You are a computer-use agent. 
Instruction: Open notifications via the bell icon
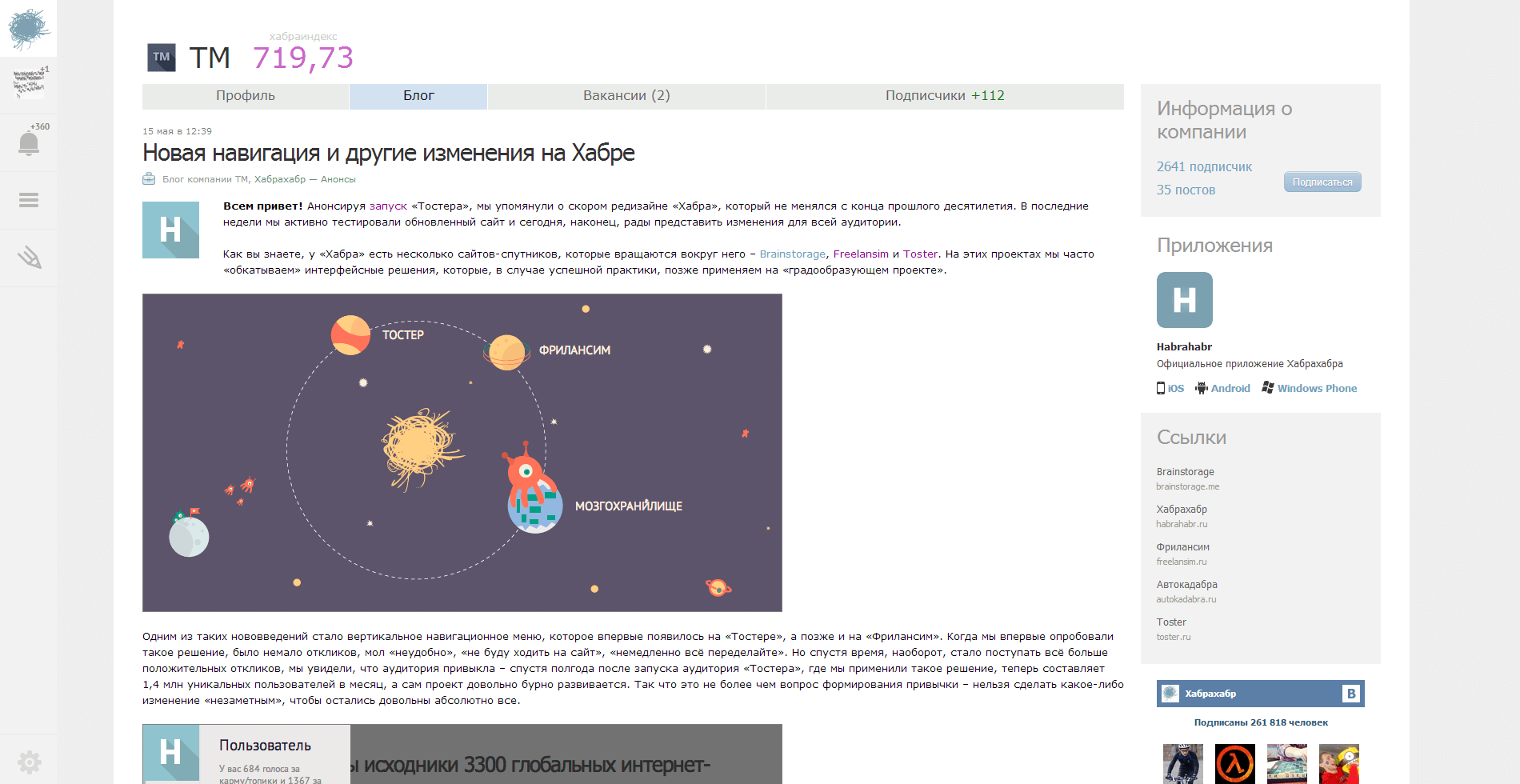[x=29, y=141]
